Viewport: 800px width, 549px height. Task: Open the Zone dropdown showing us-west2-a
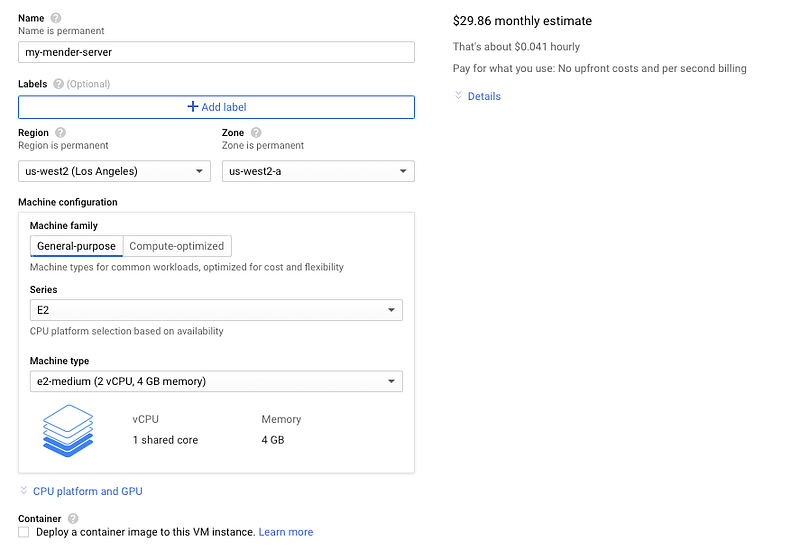(318, 171)
